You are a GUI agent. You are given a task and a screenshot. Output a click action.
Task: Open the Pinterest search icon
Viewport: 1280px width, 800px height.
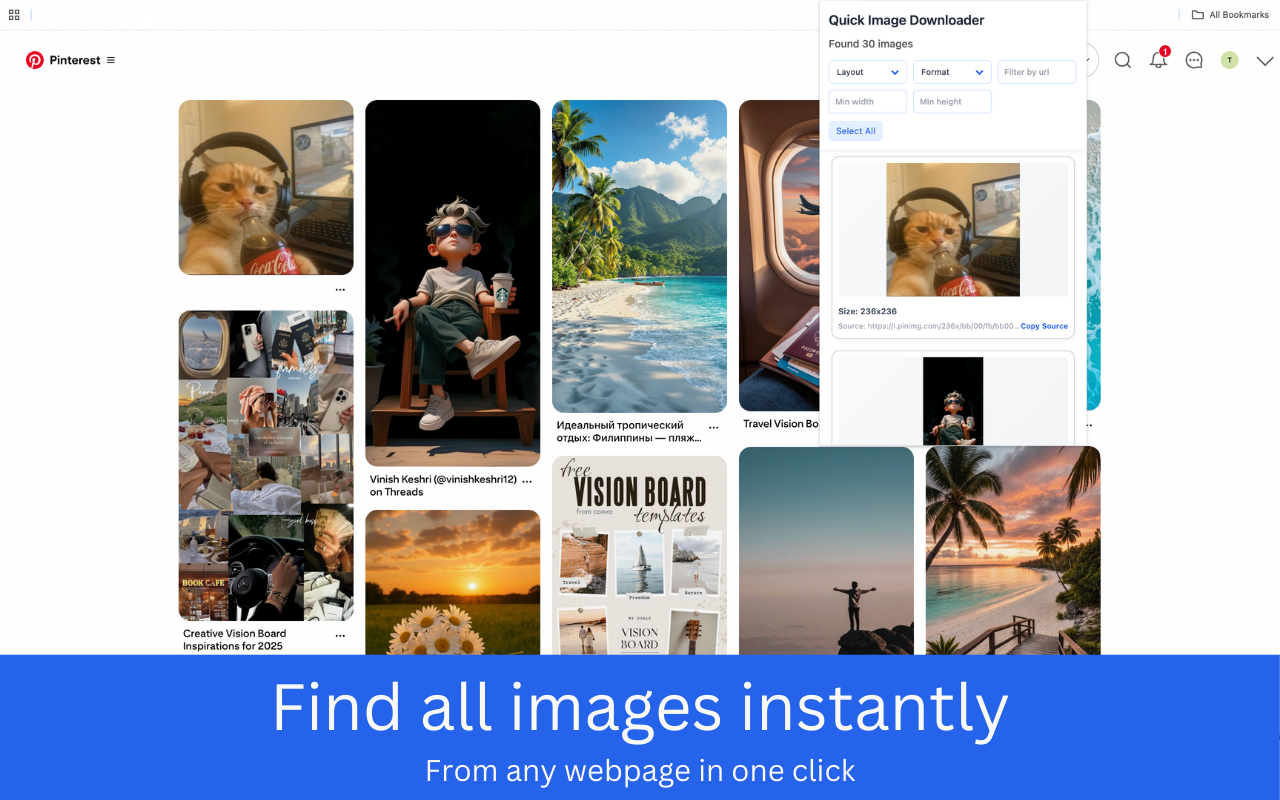coord(1123,60)
